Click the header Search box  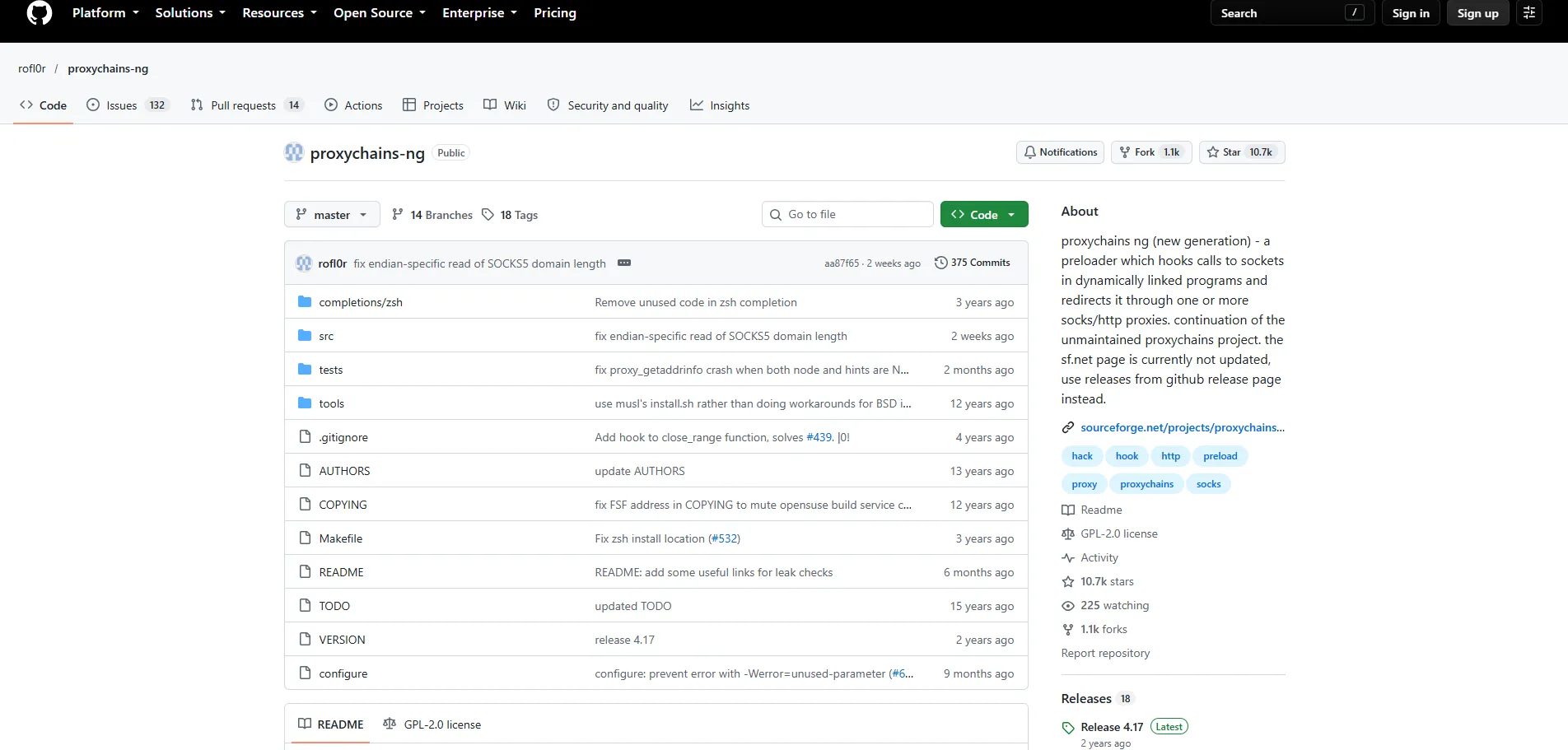pyautogui.click(x=1292, y=13)
